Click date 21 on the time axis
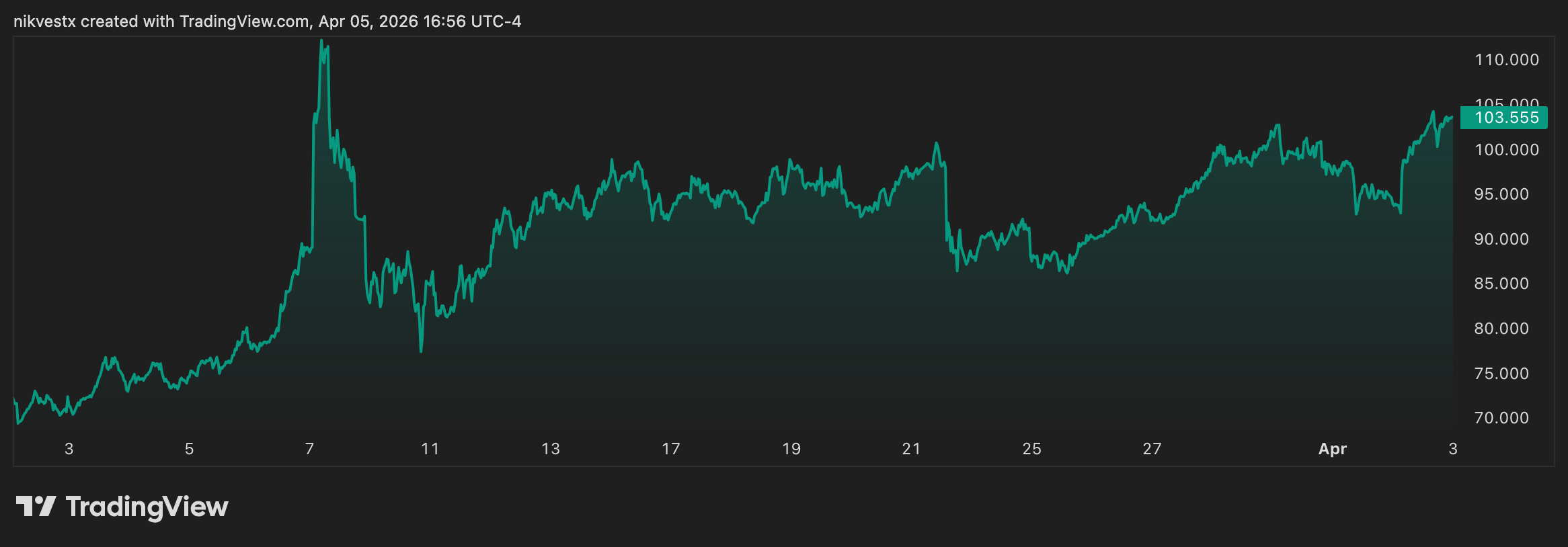 pyautogui.click(x=911, y=449)
